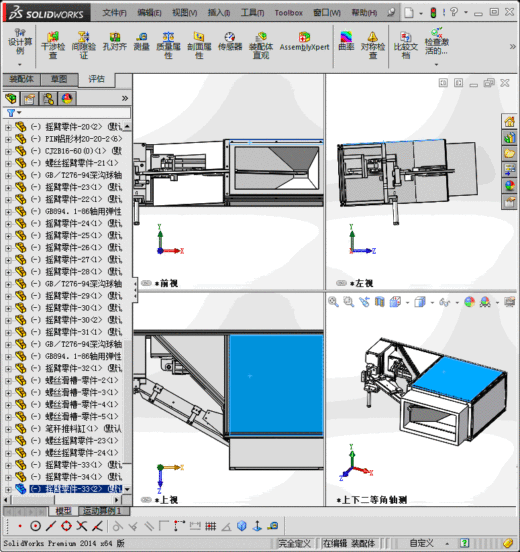Click the 自定义 units status item
The image size is (520, 552).
421,543
